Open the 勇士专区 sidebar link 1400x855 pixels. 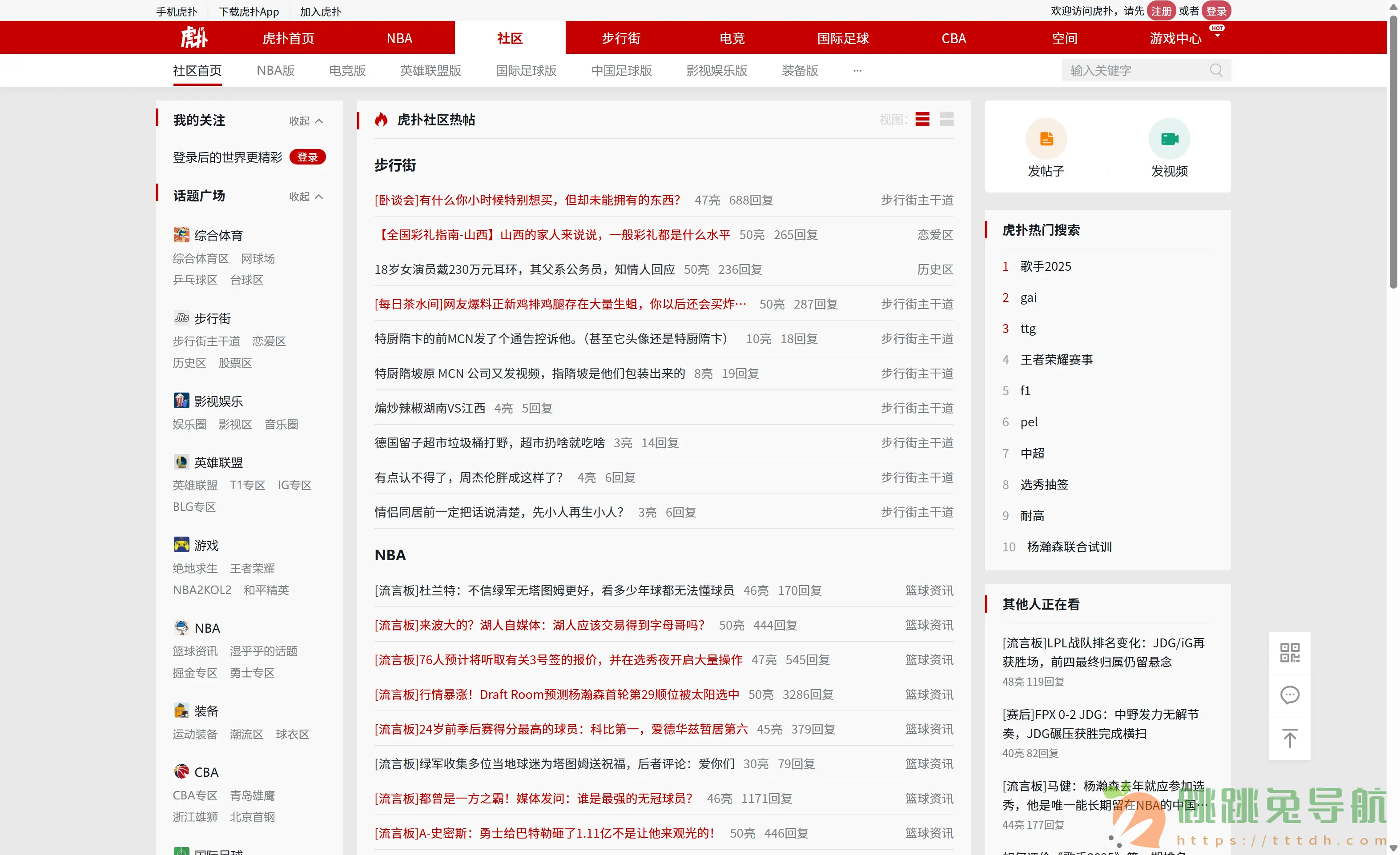pos(252,673)
